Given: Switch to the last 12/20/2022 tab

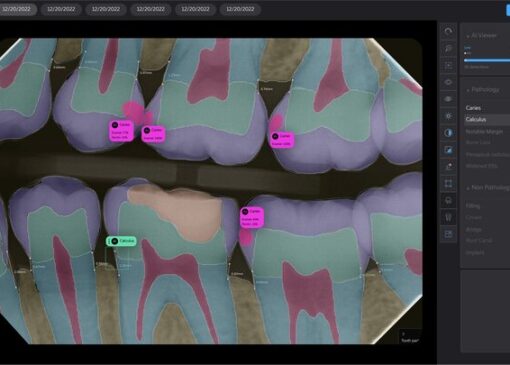Looking at the screenshot, I should (x=240, y=9).
